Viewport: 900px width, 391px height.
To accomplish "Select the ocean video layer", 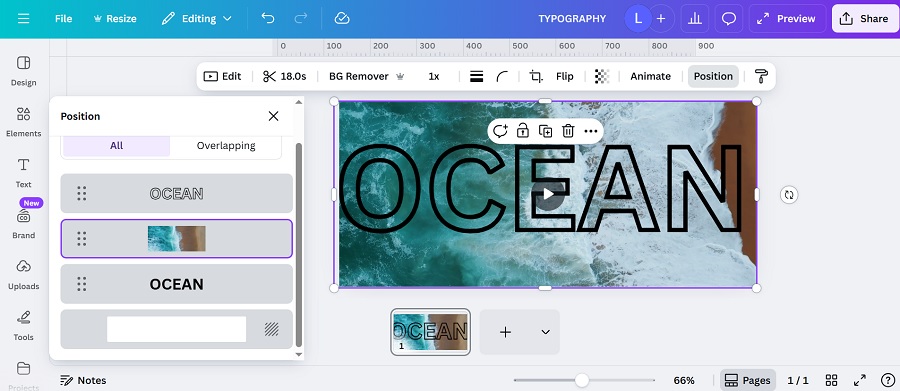I will [x=177, y=239].
